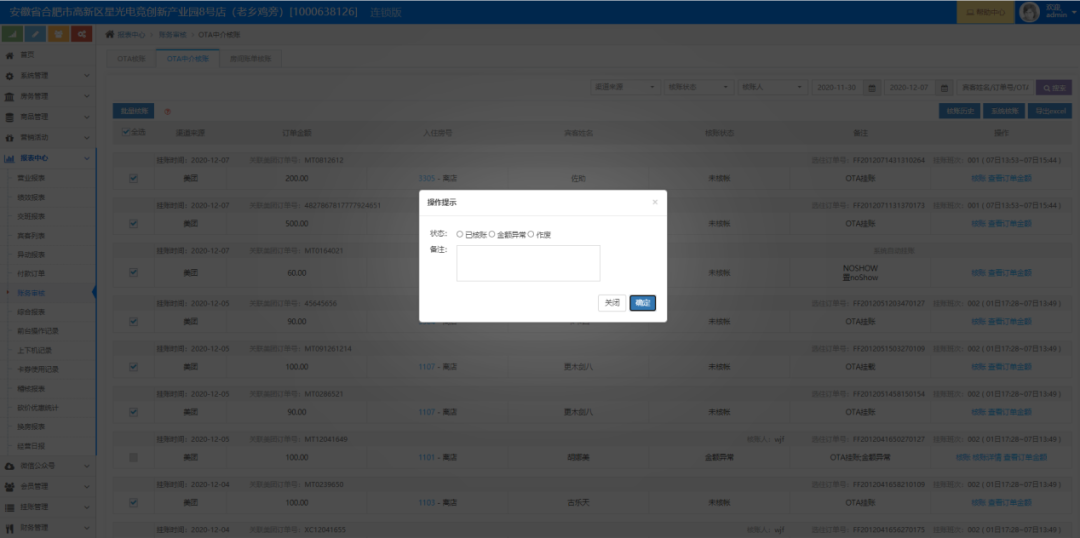Click the orange group shortcut icon
Viewport: 1080px width, 538px height.
click(x=59, y=34)
